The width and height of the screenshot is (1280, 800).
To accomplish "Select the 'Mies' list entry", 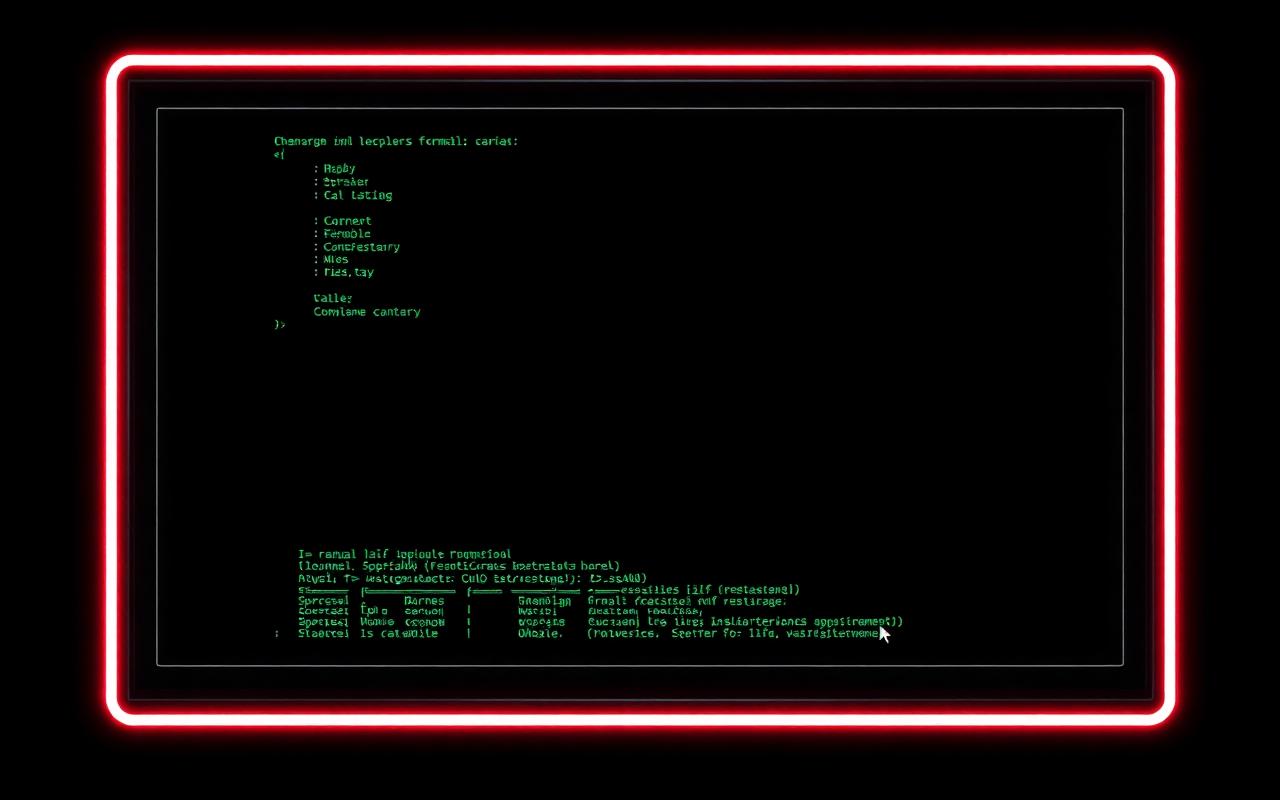I will (336, 259).
